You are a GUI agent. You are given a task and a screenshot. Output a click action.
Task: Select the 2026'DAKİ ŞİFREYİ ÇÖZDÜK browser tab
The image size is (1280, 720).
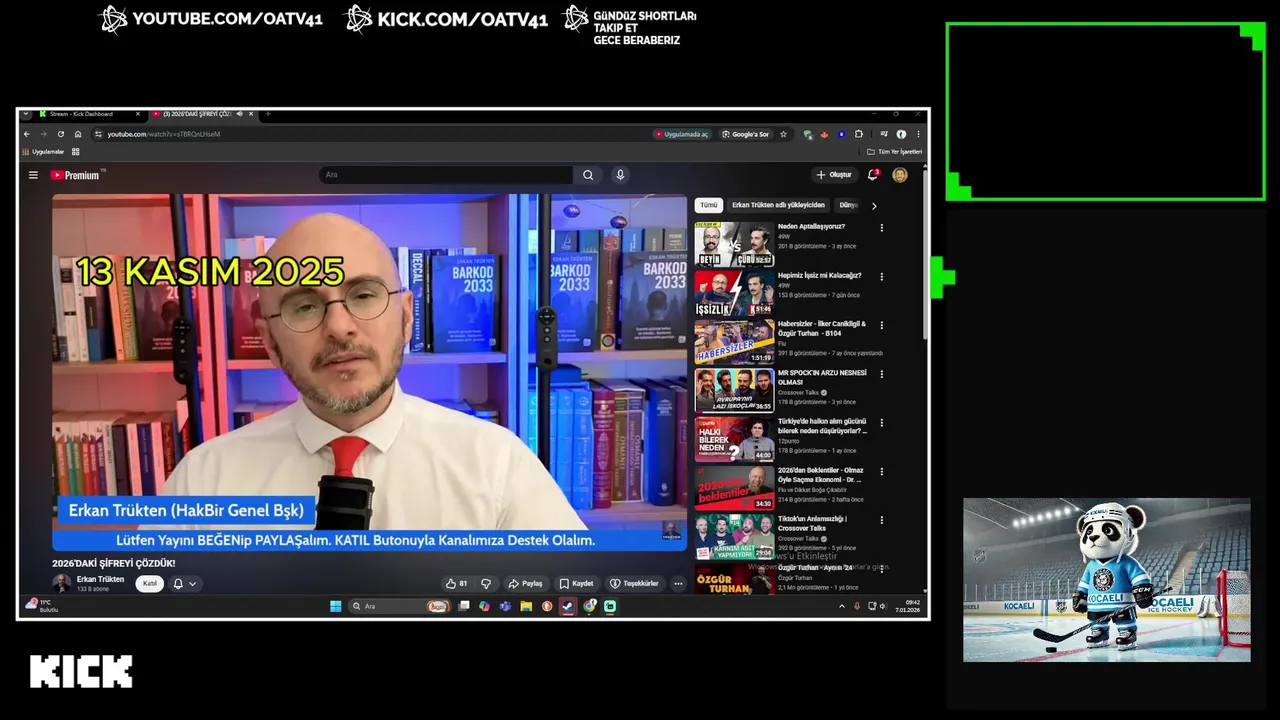(203, 114)
